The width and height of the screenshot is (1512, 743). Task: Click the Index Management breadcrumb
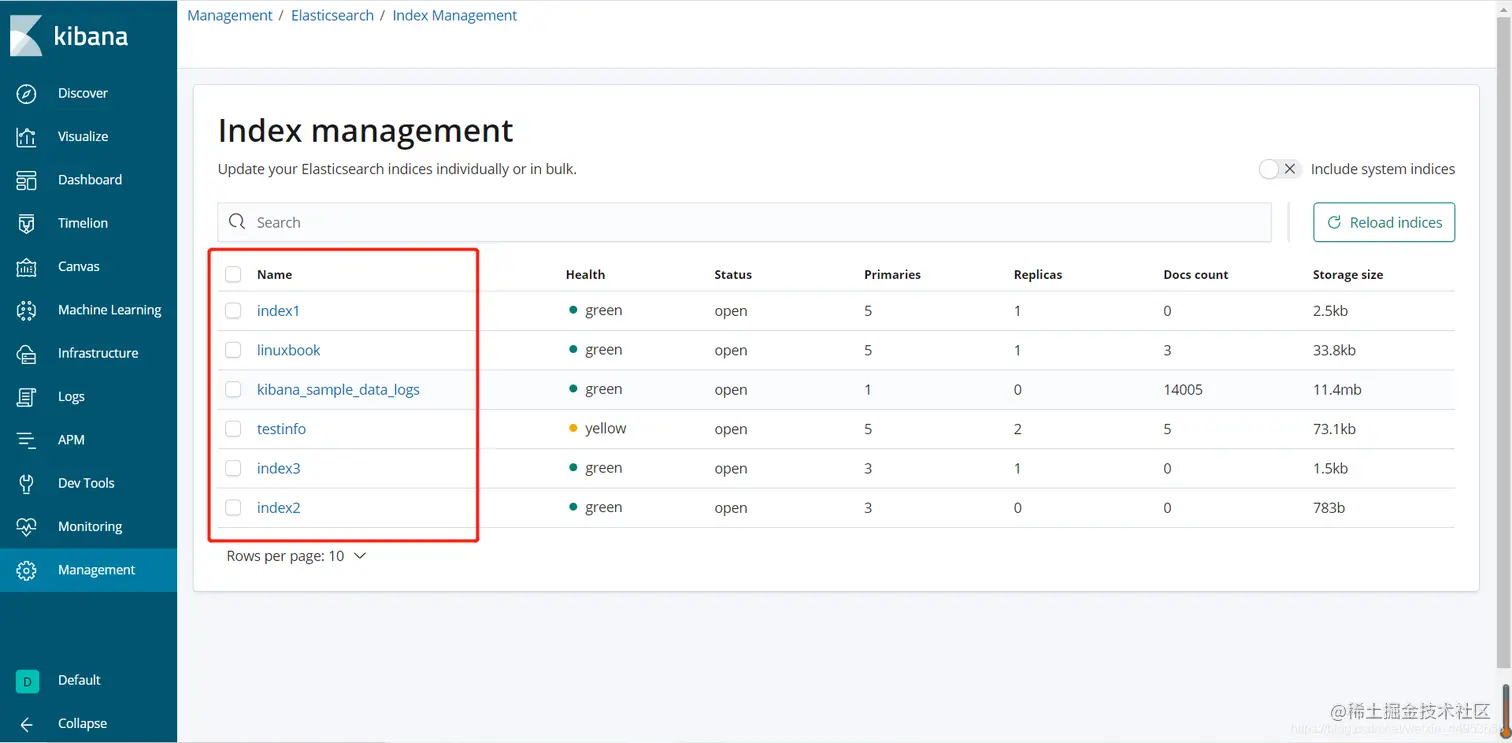pos(455,16)
